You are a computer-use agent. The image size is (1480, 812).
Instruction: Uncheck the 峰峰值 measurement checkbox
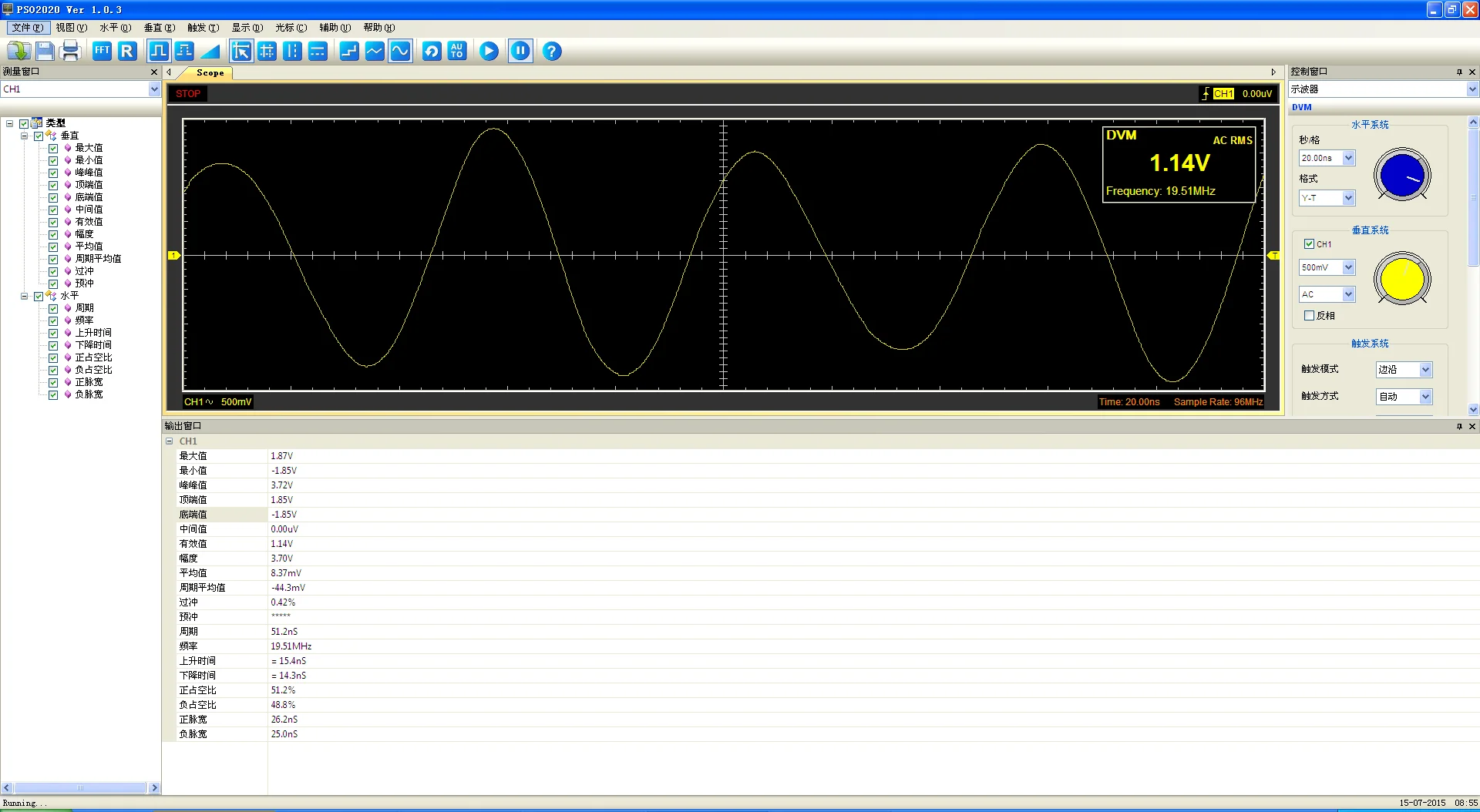[53, 173]
